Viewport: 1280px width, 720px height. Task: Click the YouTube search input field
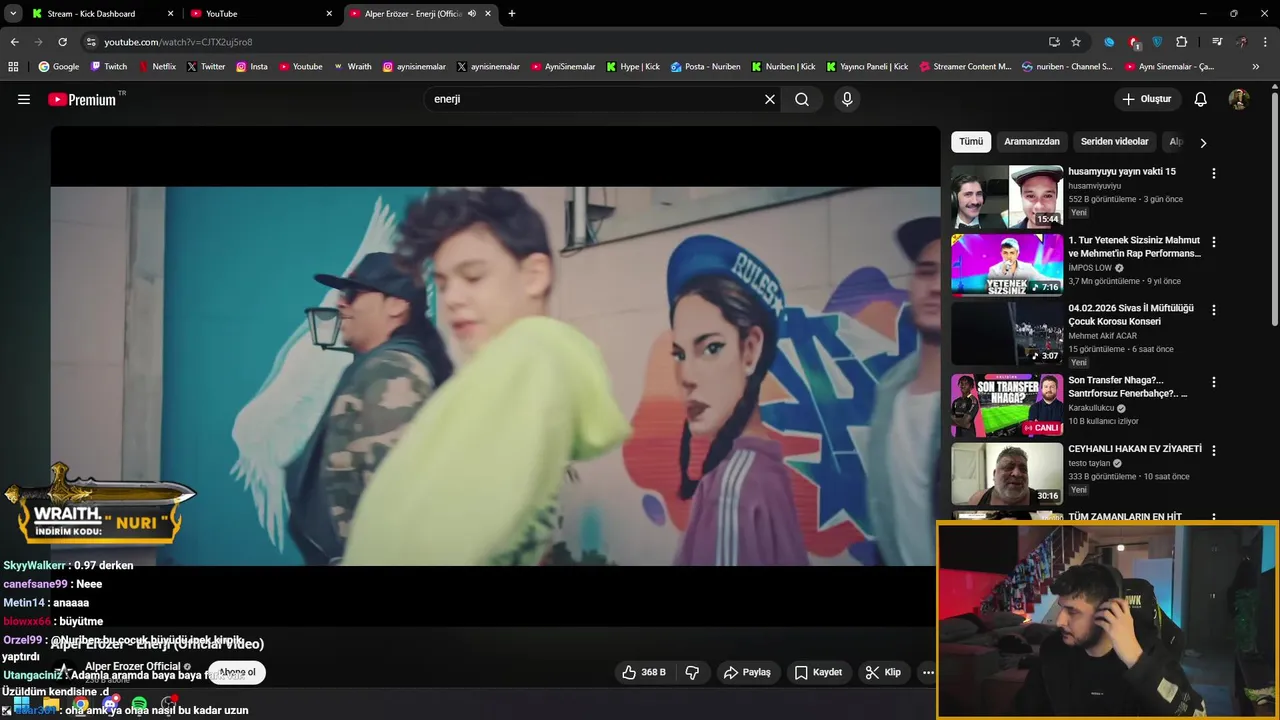click(x=595, y=99)
